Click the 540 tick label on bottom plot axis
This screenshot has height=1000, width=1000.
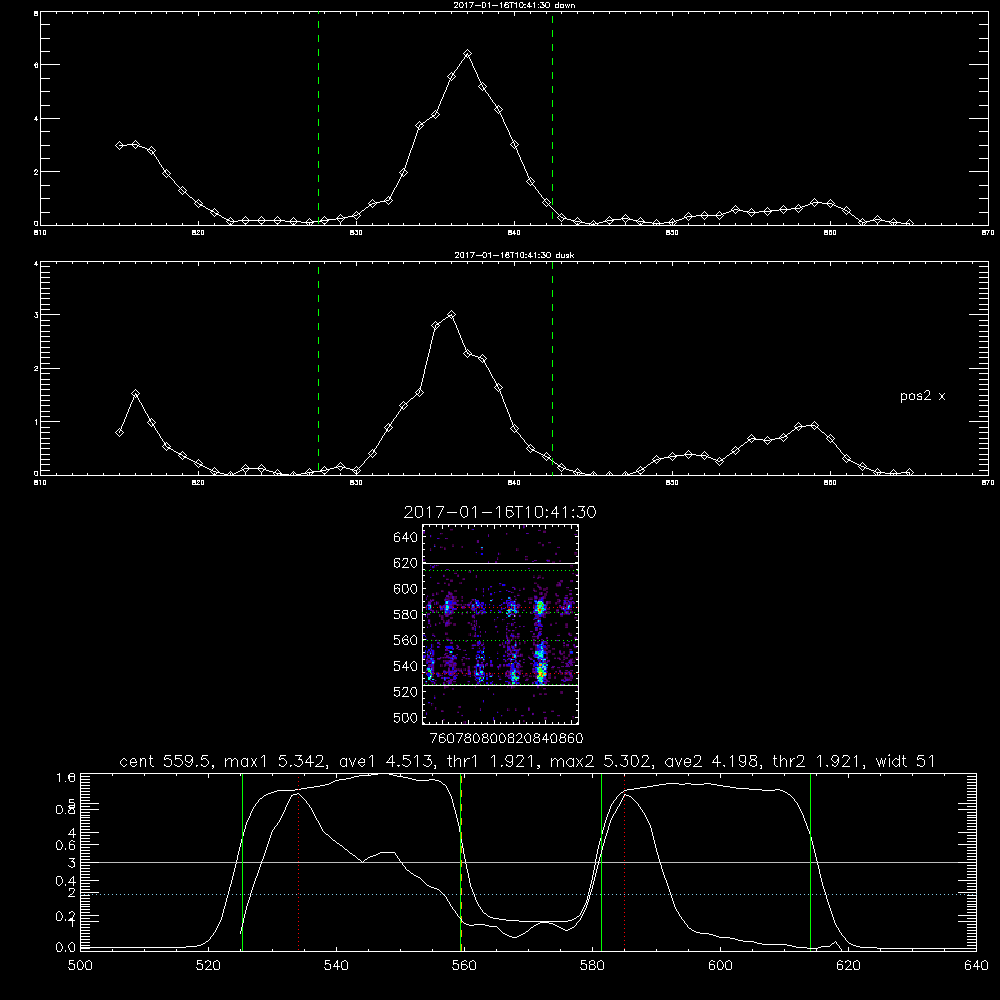[335, 966]
